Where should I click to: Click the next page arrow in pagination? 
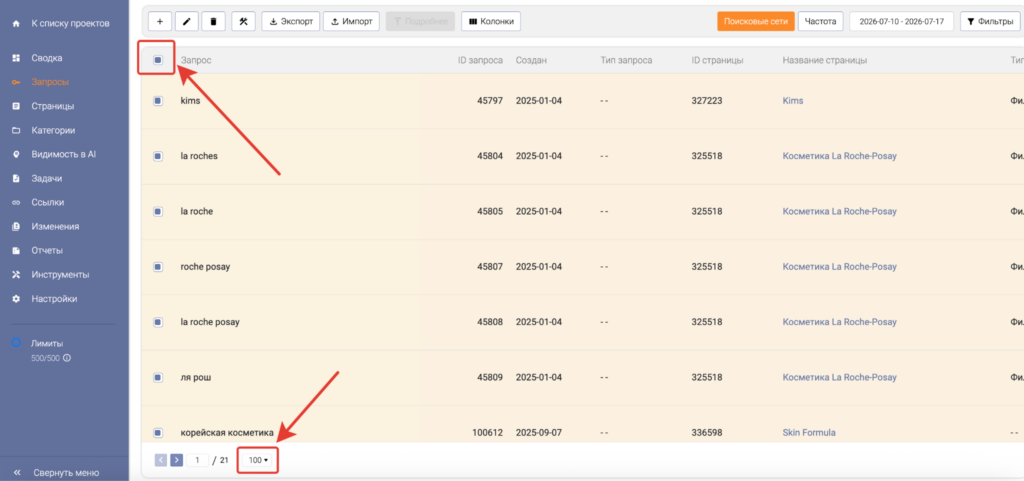pyautogui.click(x=176, y=460)
